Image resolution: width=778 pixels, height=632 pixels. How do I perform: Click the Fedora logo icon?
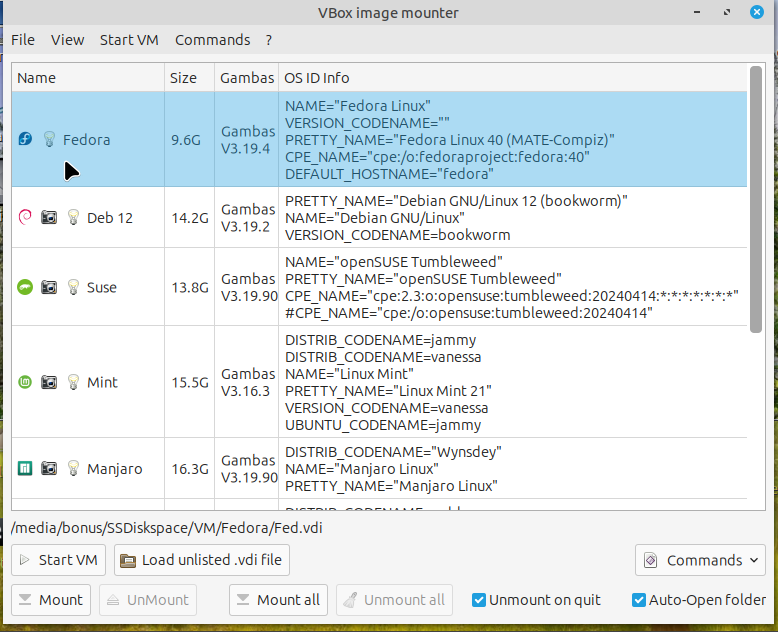click(26, 139)
